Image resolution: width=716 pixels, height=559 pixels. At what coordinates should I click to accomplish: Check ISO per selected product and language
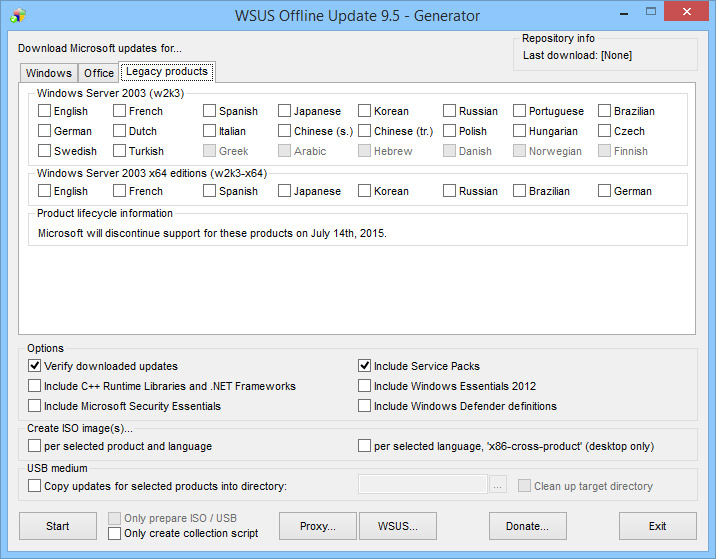(34, 446)
